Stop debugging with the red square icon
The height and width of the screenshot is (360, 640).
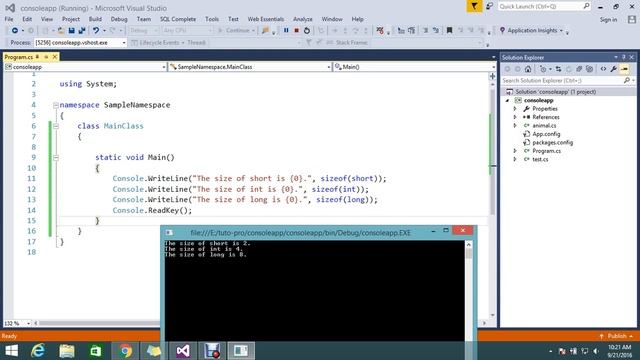coord(297,31)
